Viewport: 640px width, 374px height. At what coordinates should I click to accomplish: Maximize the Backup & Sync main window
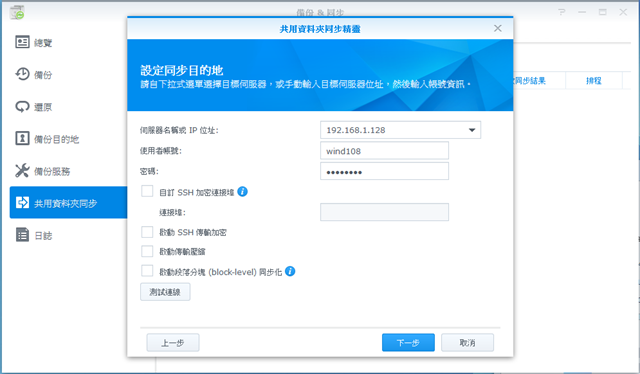coord(602,12)
